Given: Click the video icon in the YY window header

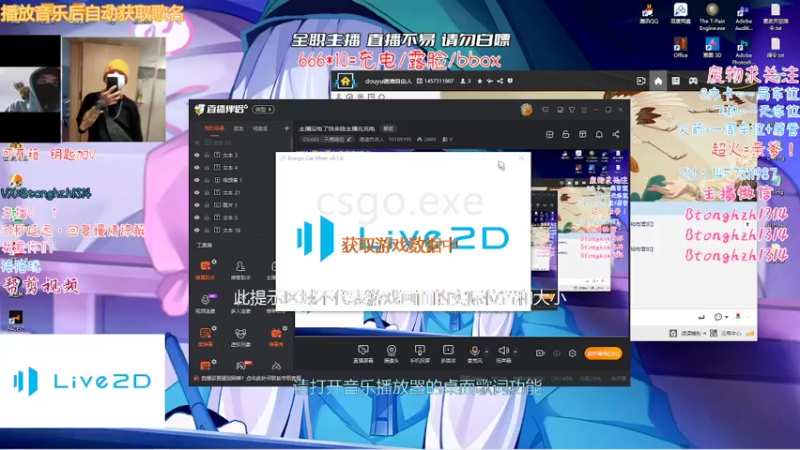Looking at the screenshot, I should click(x=641, y=81).
